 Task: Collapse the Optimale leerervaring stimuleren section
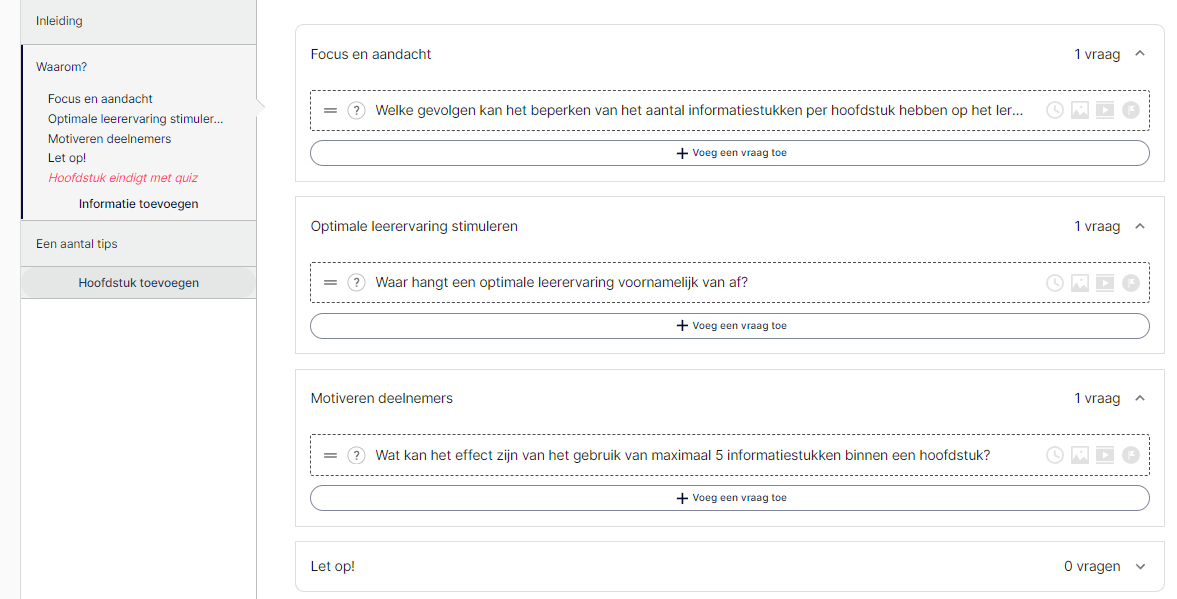(x=1140, y=226)
